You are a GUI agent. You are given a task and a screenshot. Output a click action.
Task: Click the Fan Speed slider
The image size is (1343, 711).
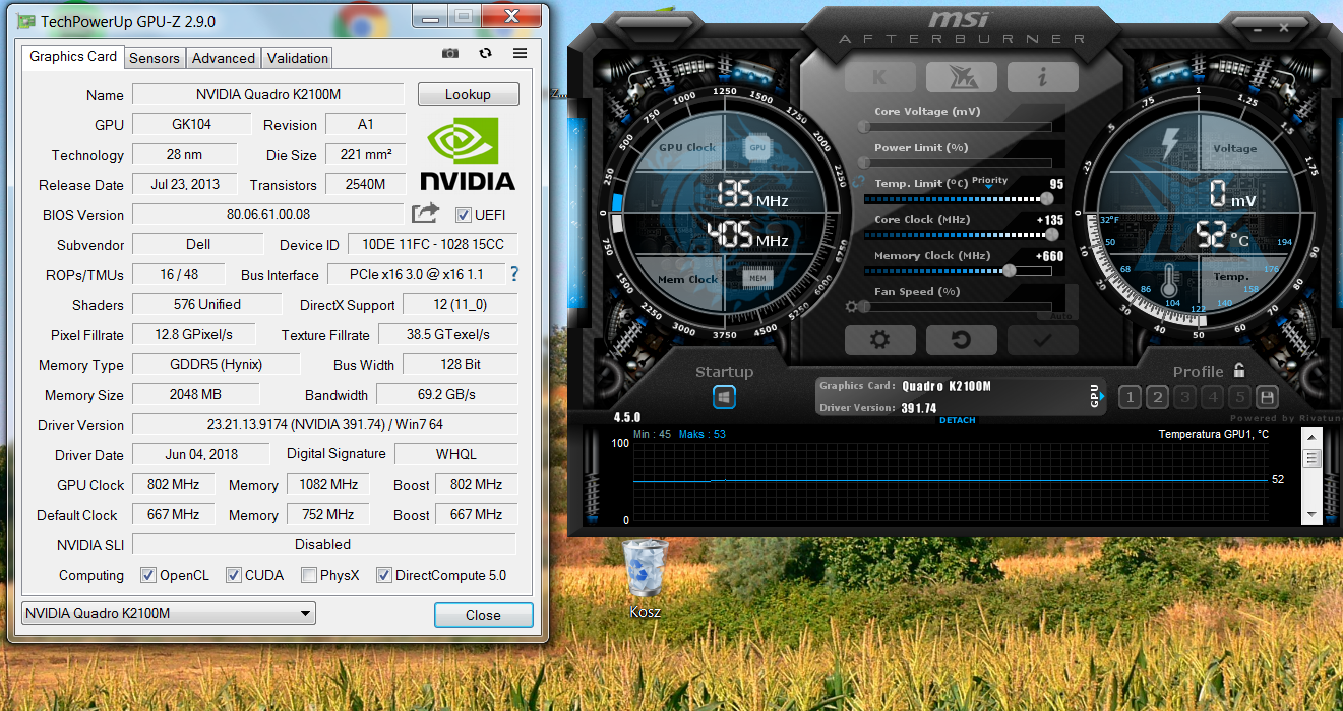(957, 306)
